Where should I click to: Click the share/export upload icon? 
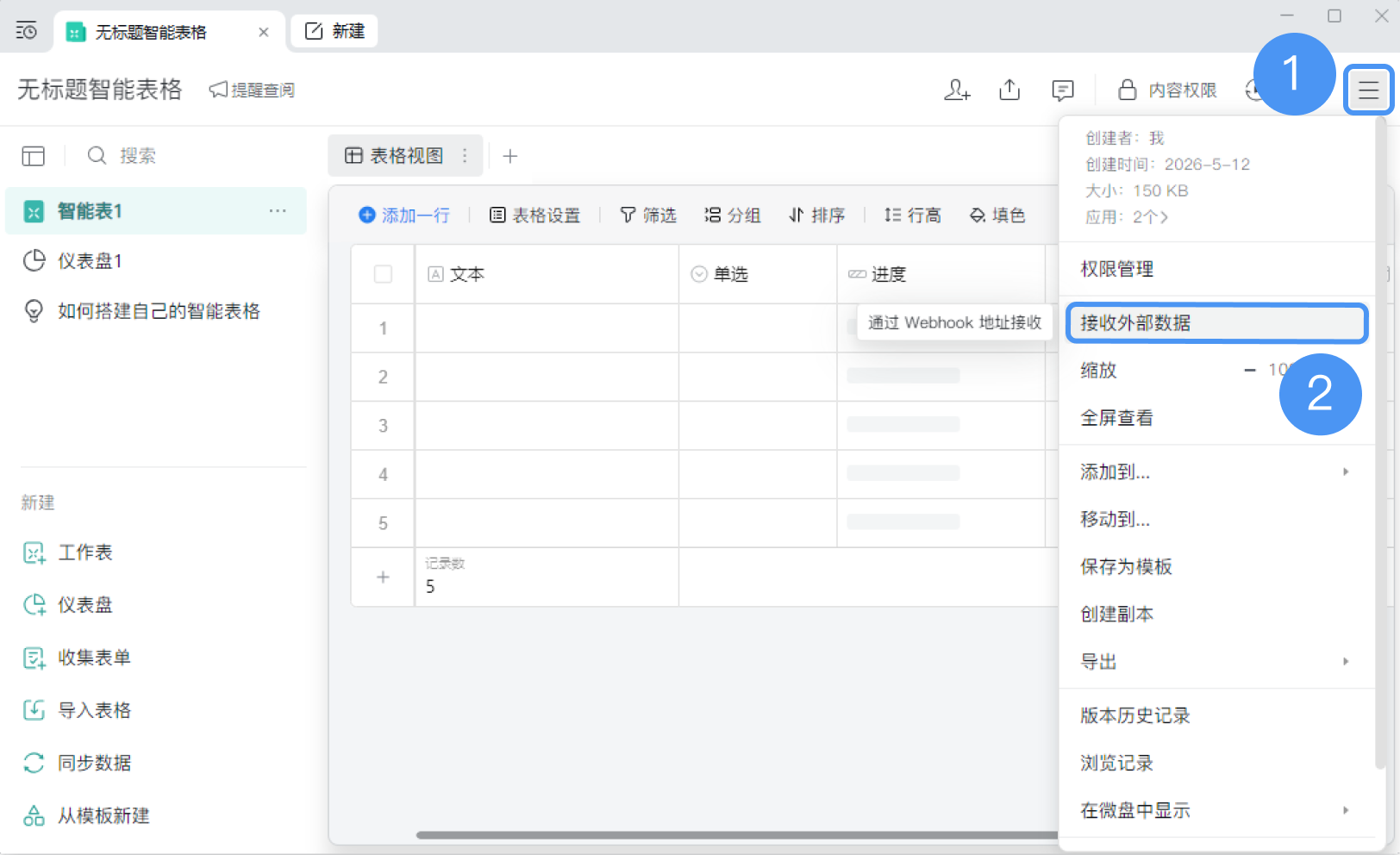coord(1009,90)
